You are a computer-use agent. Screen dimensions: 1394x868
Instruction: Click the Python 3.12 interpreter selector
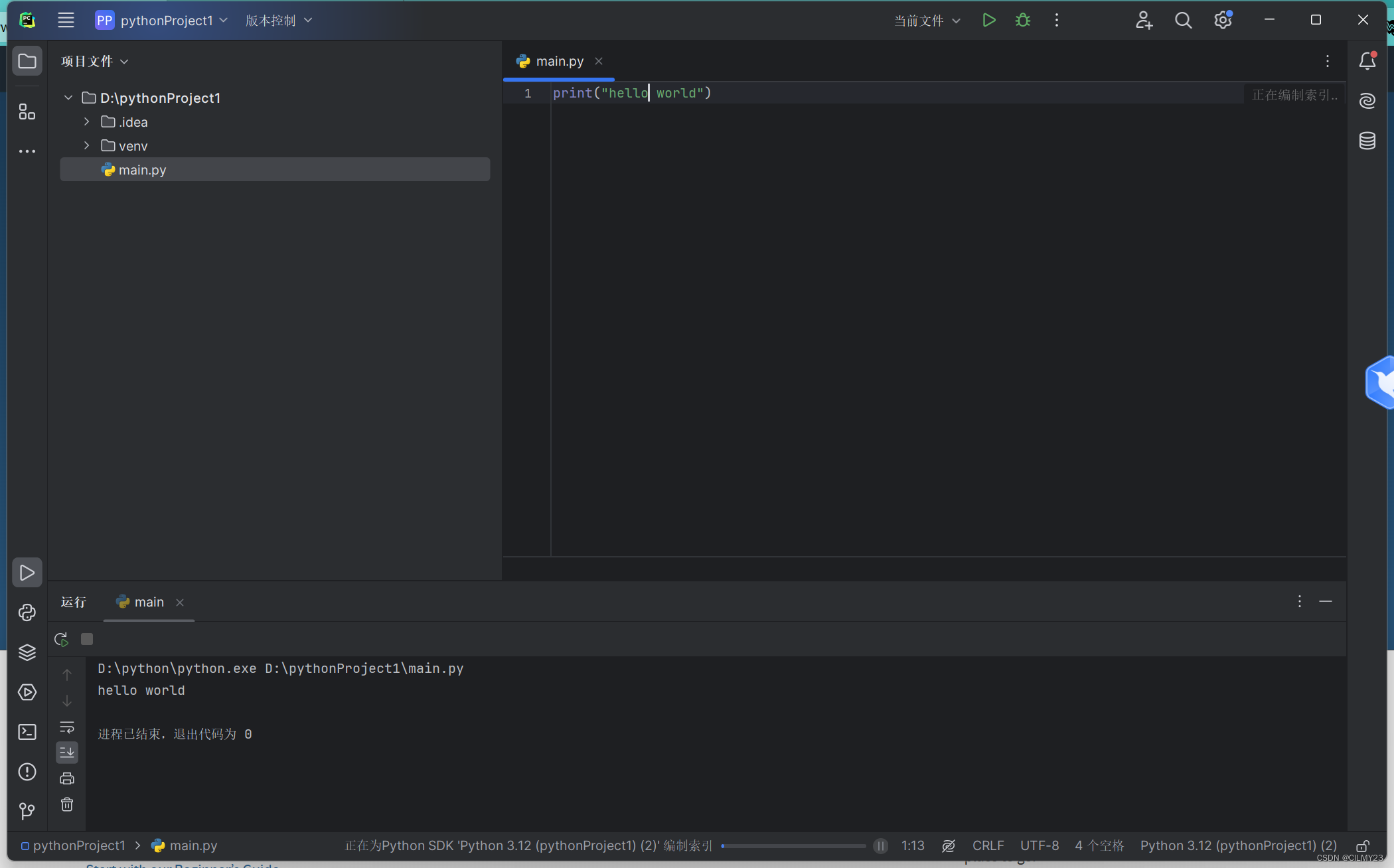pos(1238,845)
